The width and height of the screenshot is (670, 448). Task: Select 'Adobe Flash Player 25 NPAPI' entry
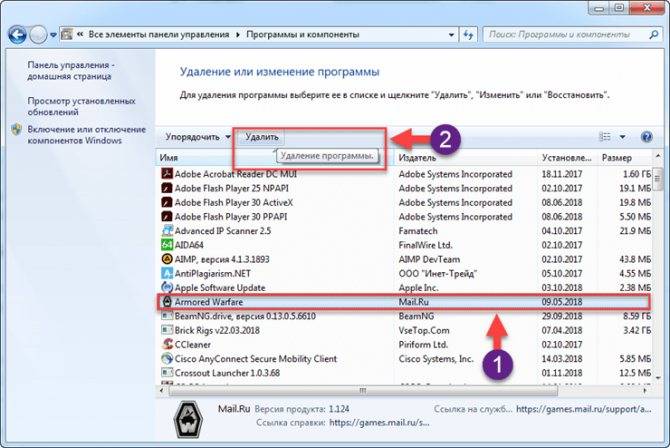point(232,188)
